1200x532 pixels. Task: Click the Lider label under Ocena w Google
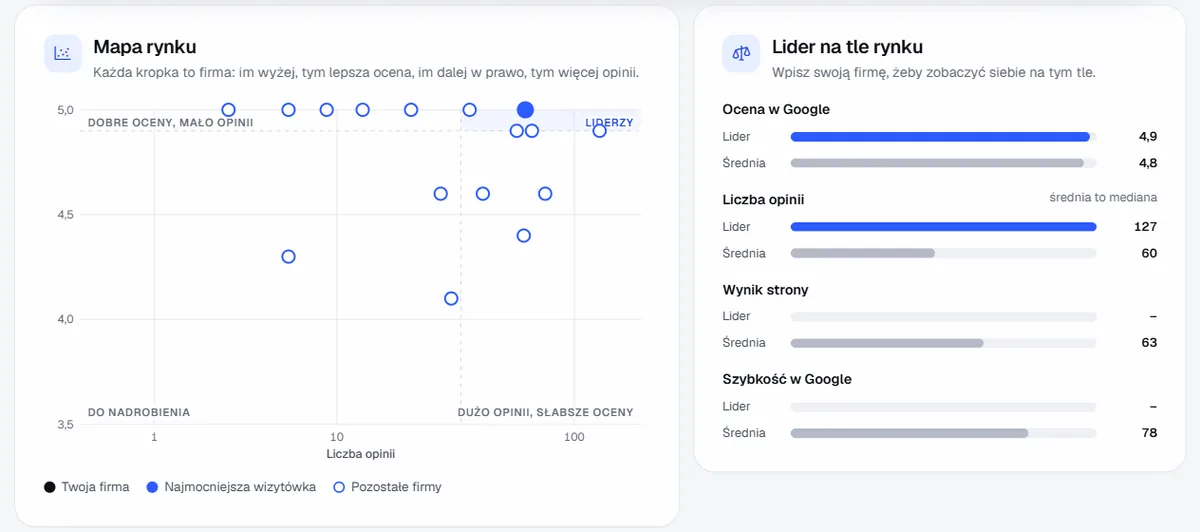736,136
